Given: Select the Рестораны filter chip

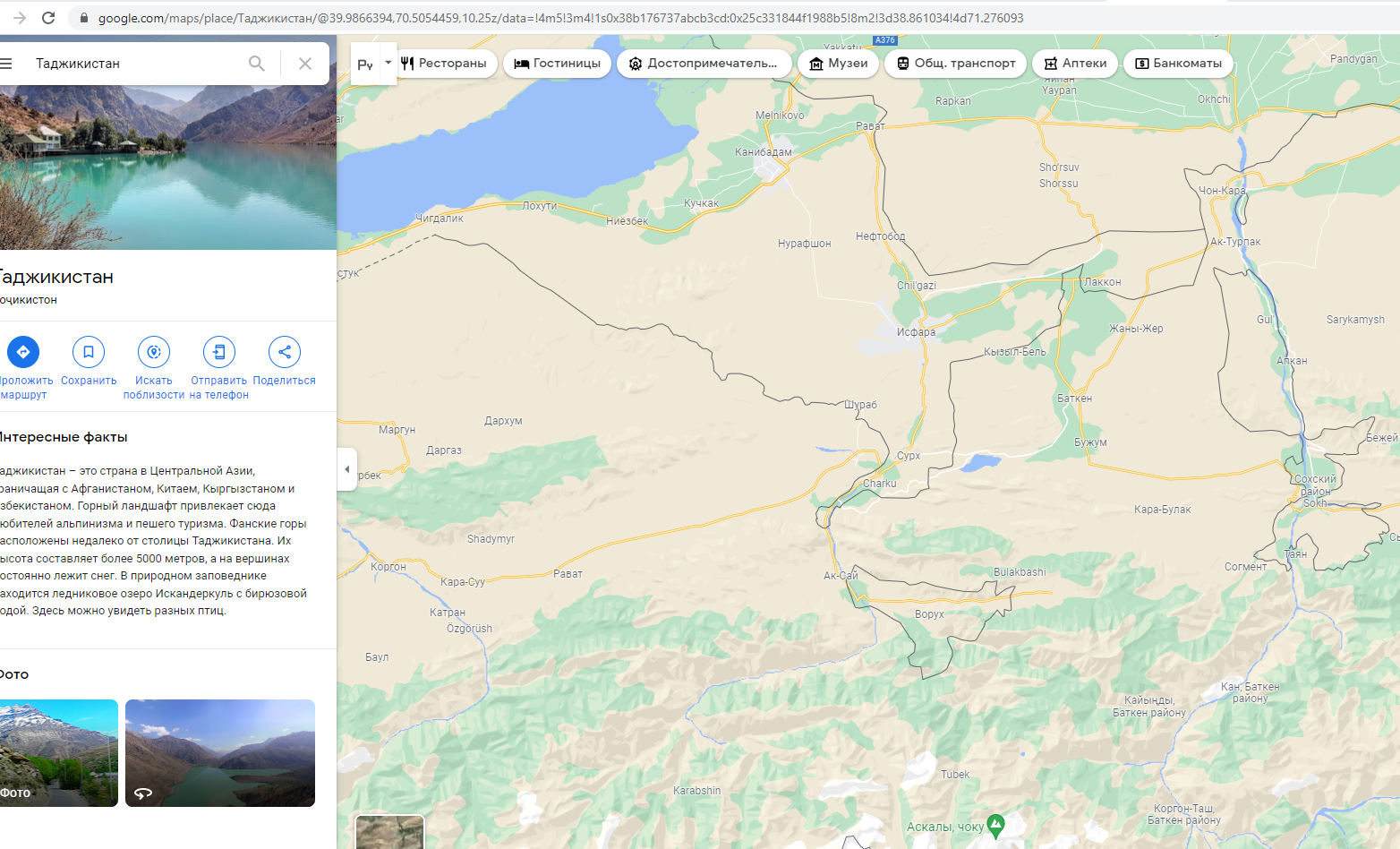Looking at the screenshot, I should (445, 64).
